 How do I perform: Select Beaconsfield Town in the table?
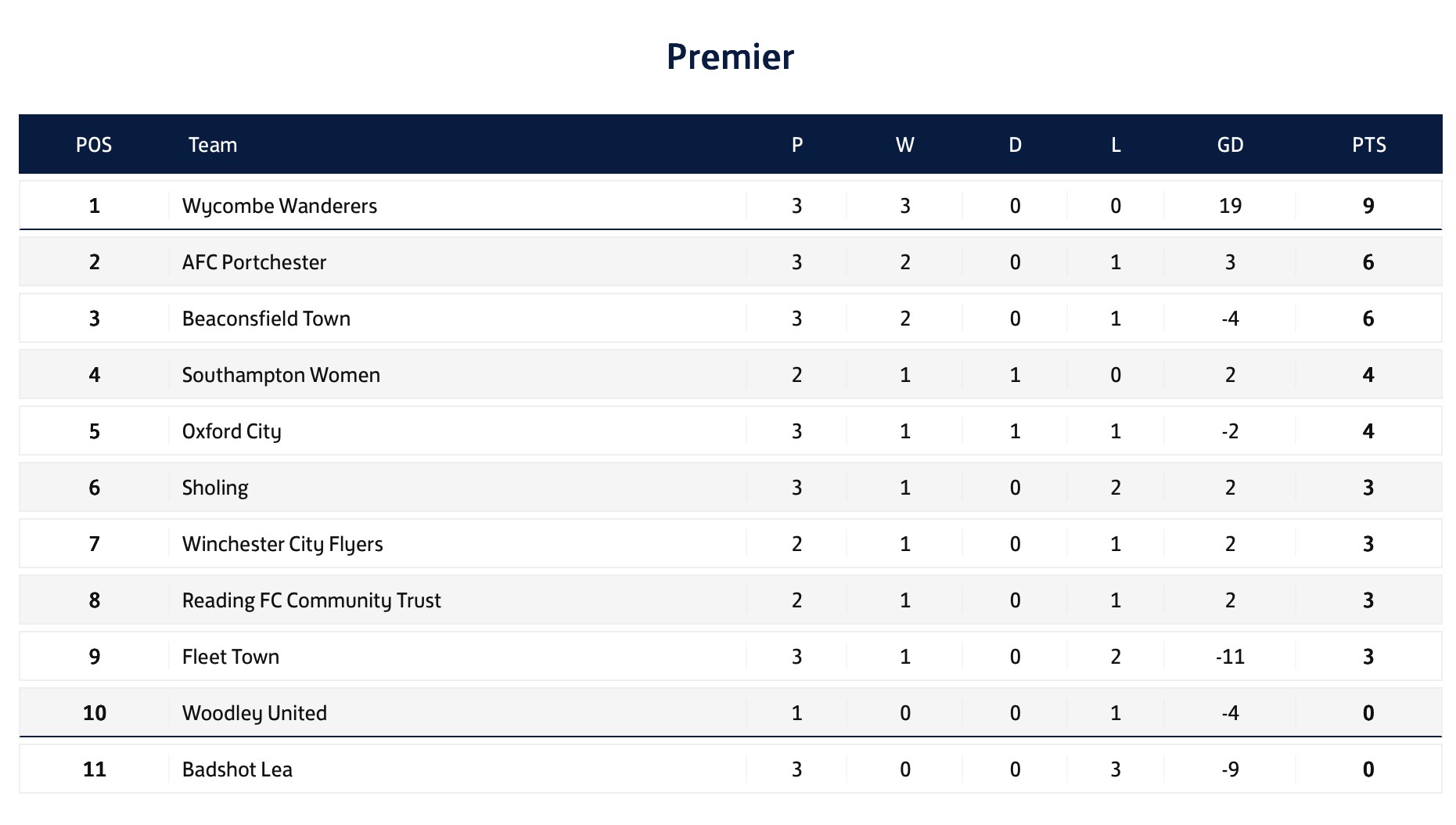coord(266,319)
